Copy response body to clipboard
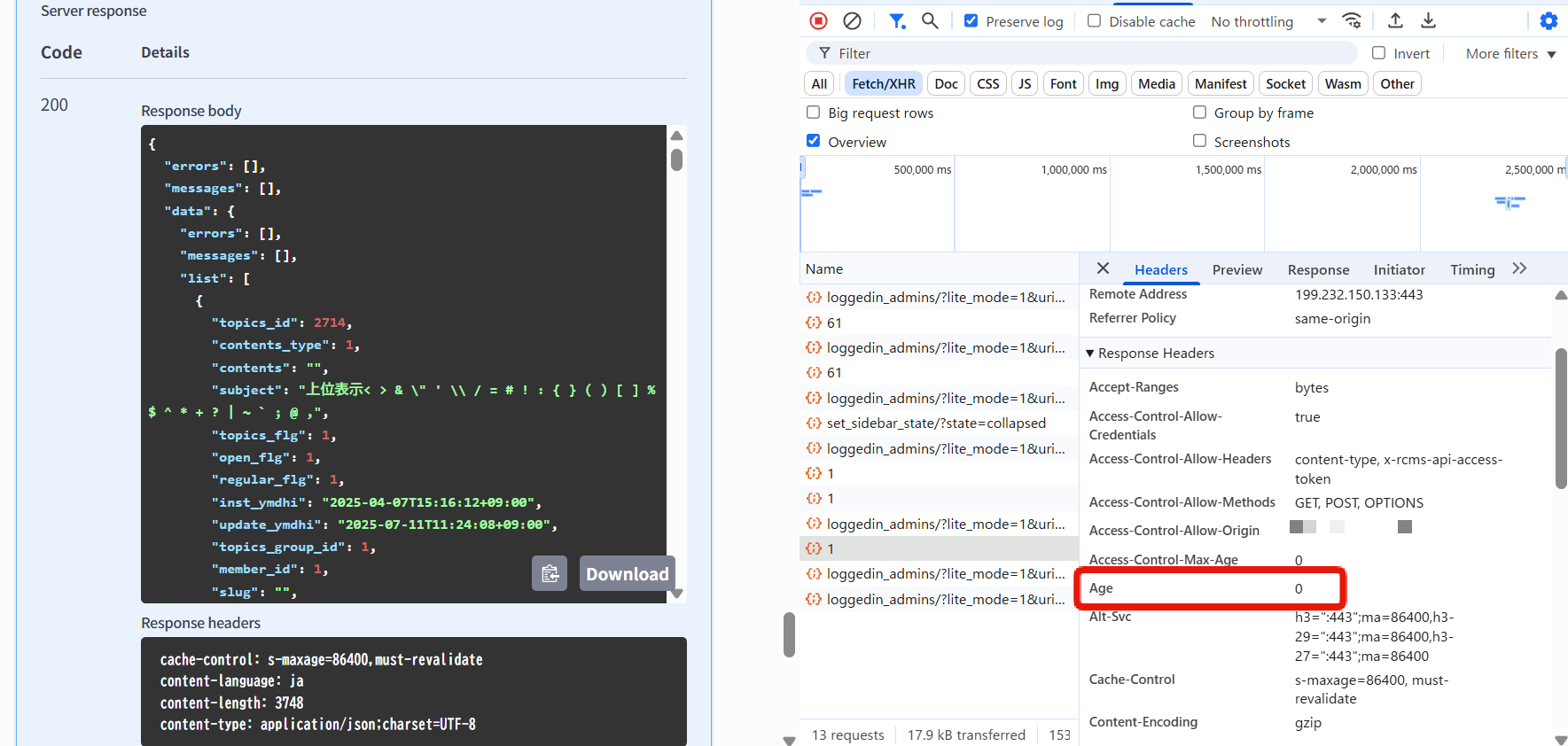Screen dimensions: 1568x746 click(x=550, y=573)
